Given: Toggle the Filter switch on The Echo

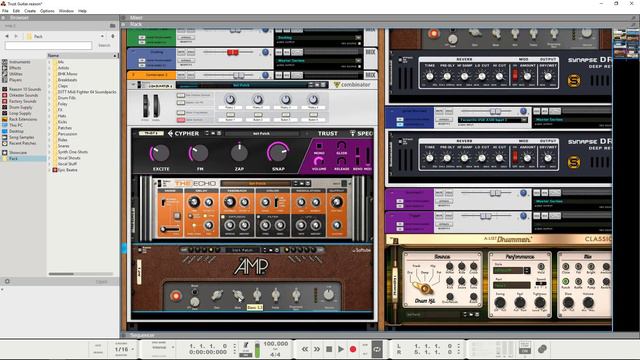Looking at the screenshot, I should [258, 217].
